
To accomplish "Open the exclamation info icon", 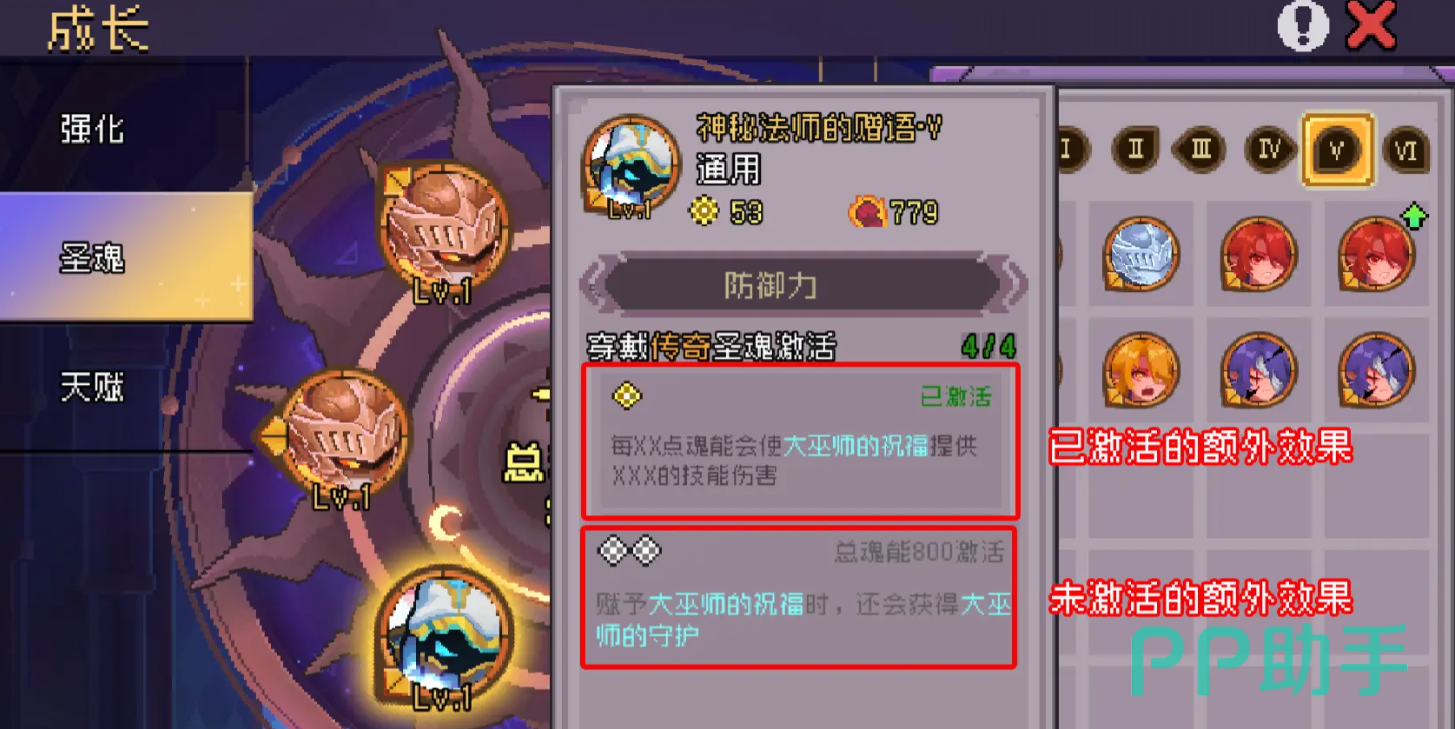I will pyautogui.click(x=1304, y=26).
